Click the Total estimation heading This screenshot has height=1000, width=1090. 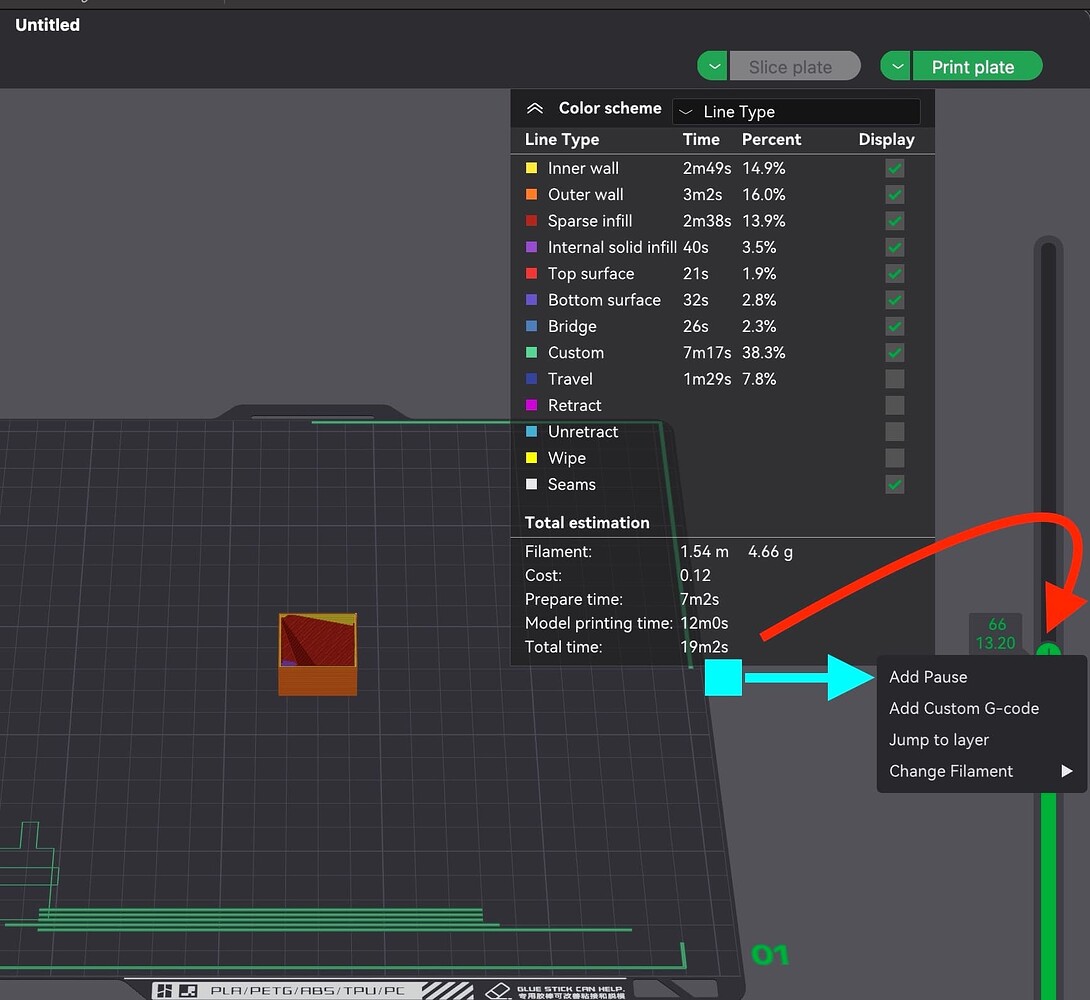pos(587,523)
